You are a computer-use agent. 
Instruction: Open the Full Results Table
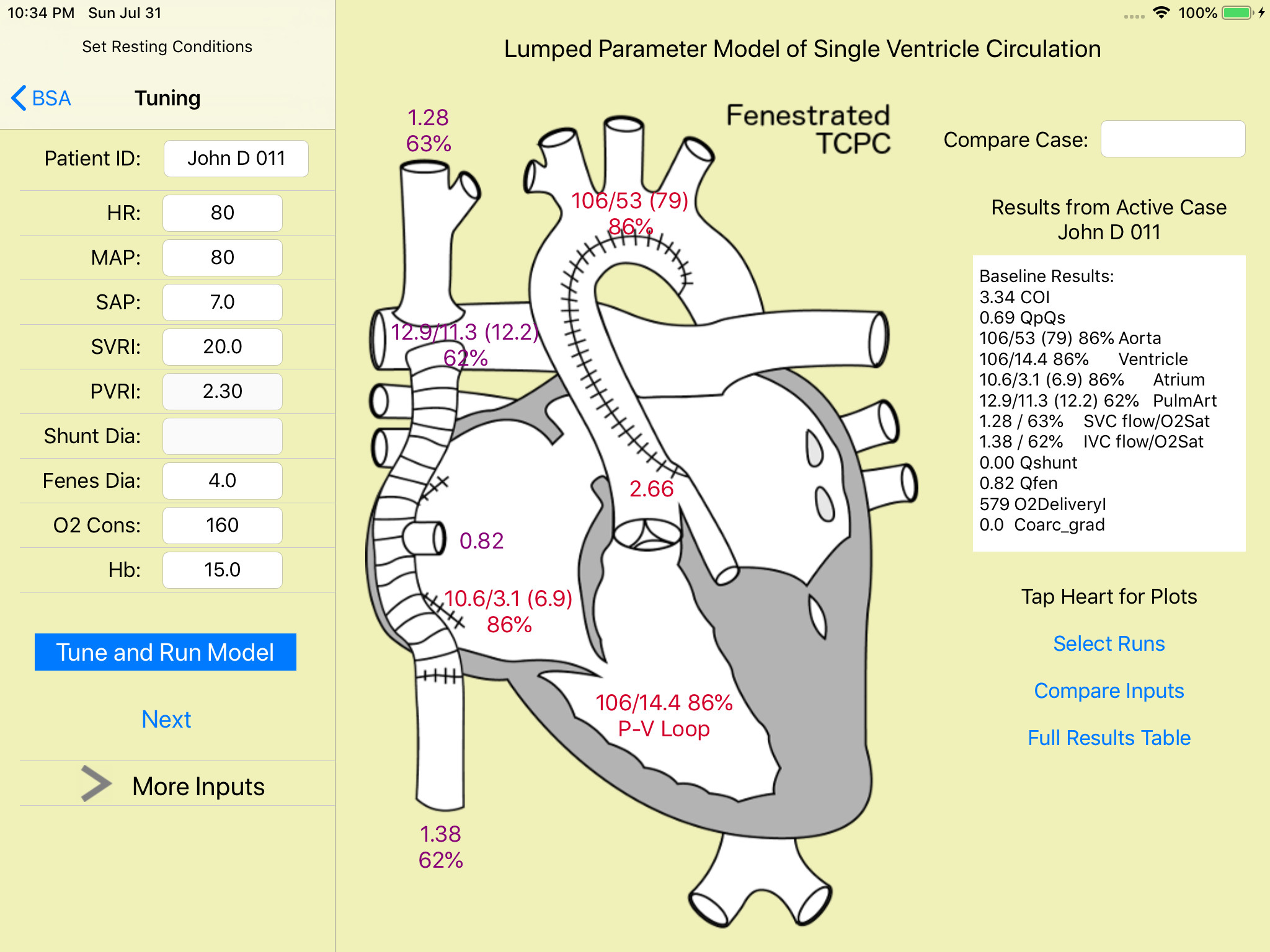1109,738
